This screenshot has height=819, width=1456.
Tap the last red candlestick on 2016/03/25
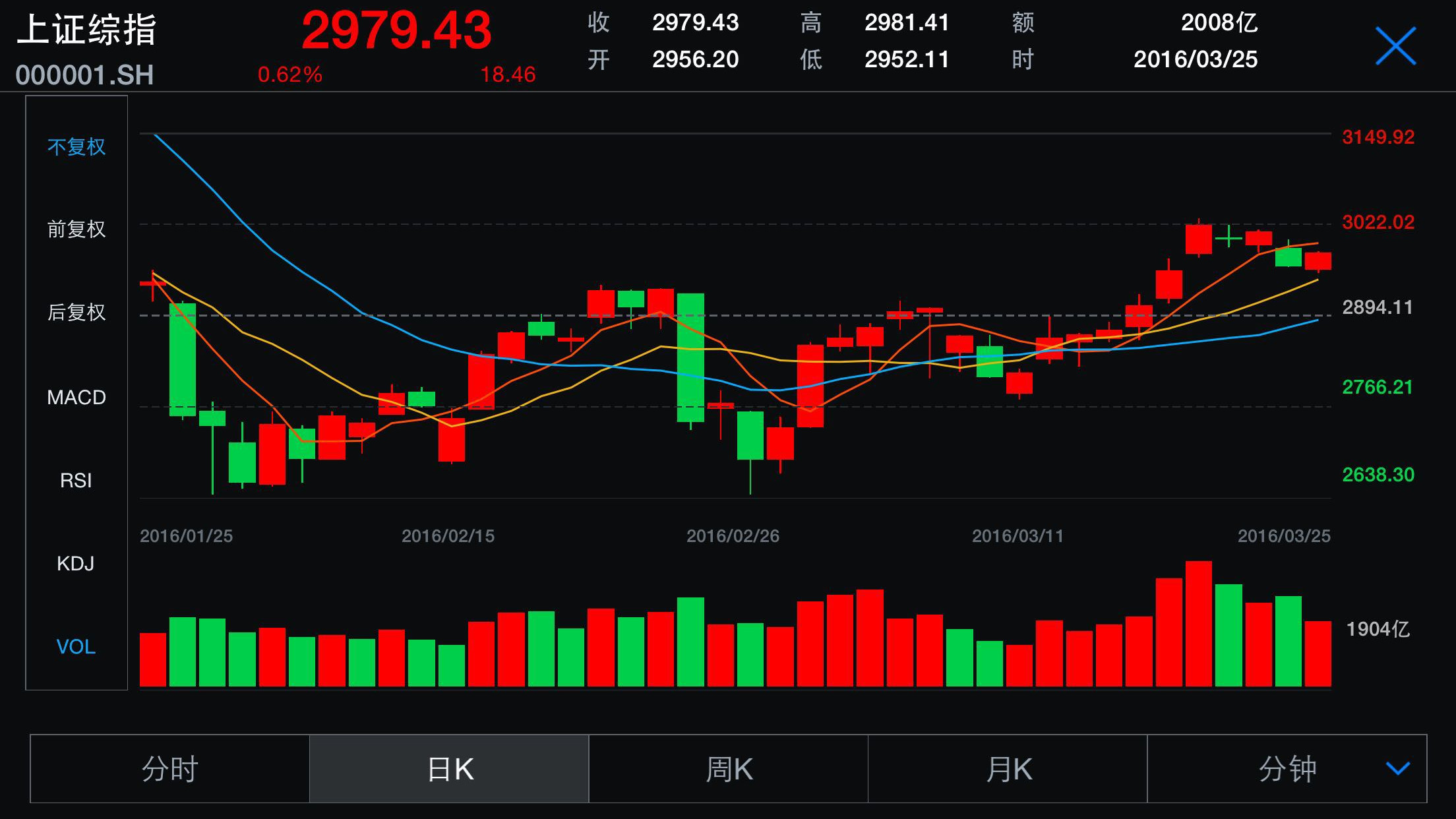tap(1318, 260)
